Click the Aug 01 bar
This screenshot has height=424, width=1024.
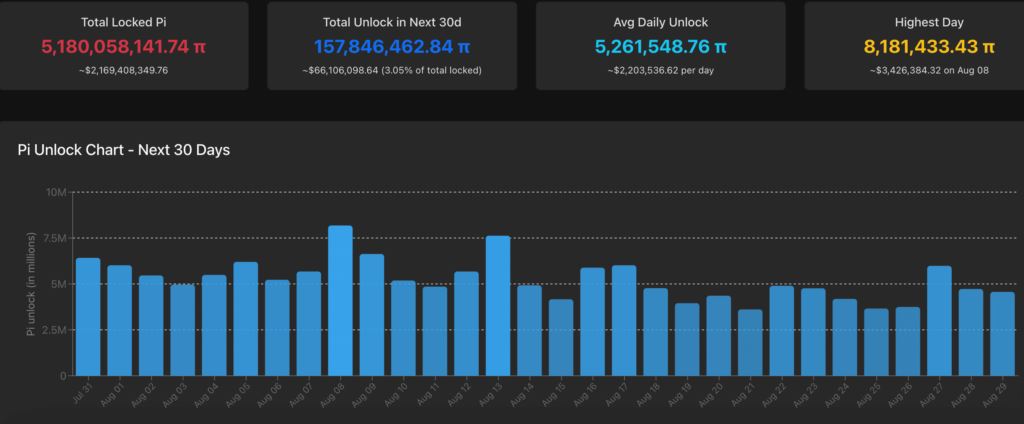coord(120,320)
